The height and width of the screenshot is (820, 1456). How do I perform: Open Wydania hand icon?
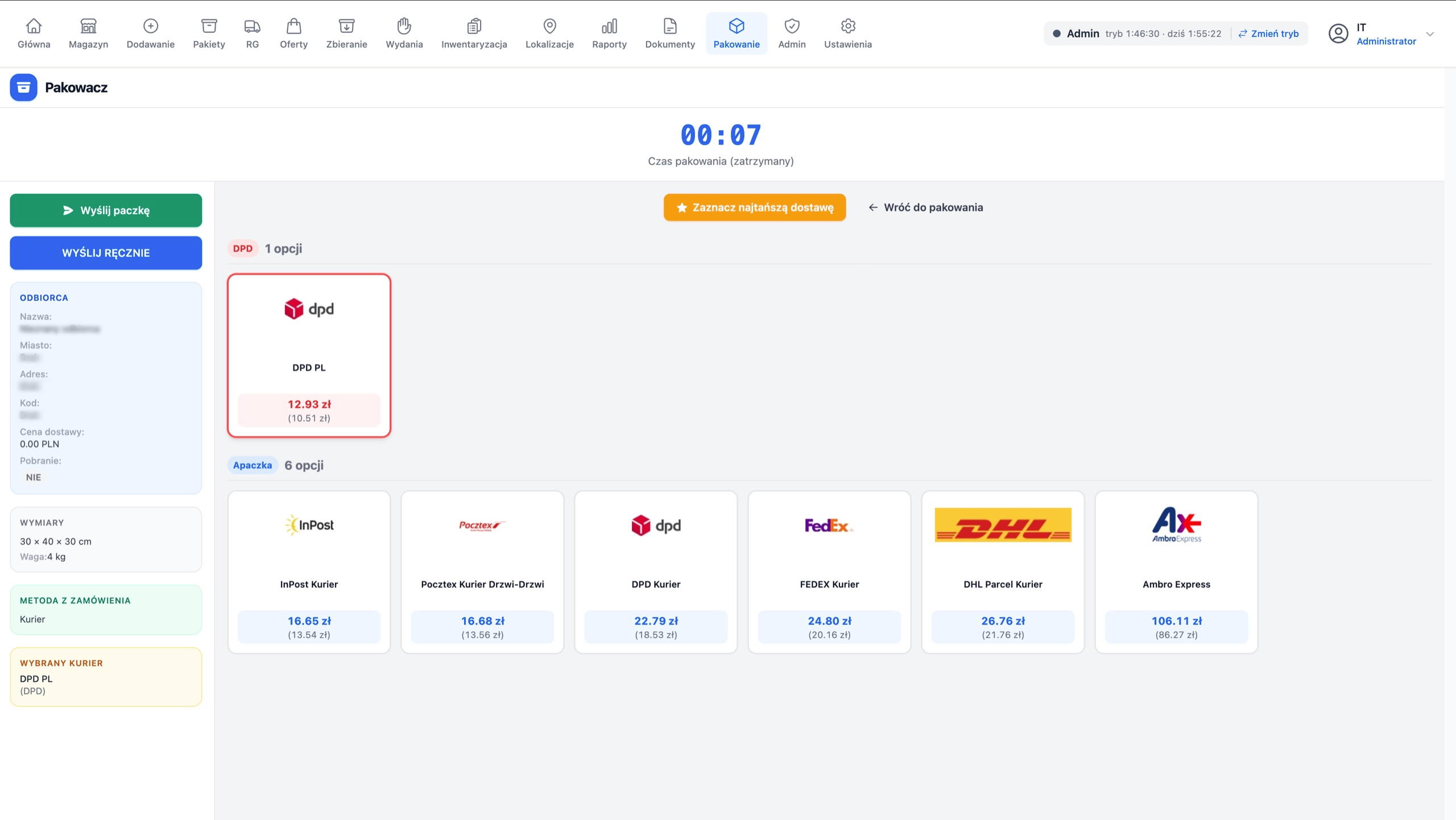click(404, 26)
